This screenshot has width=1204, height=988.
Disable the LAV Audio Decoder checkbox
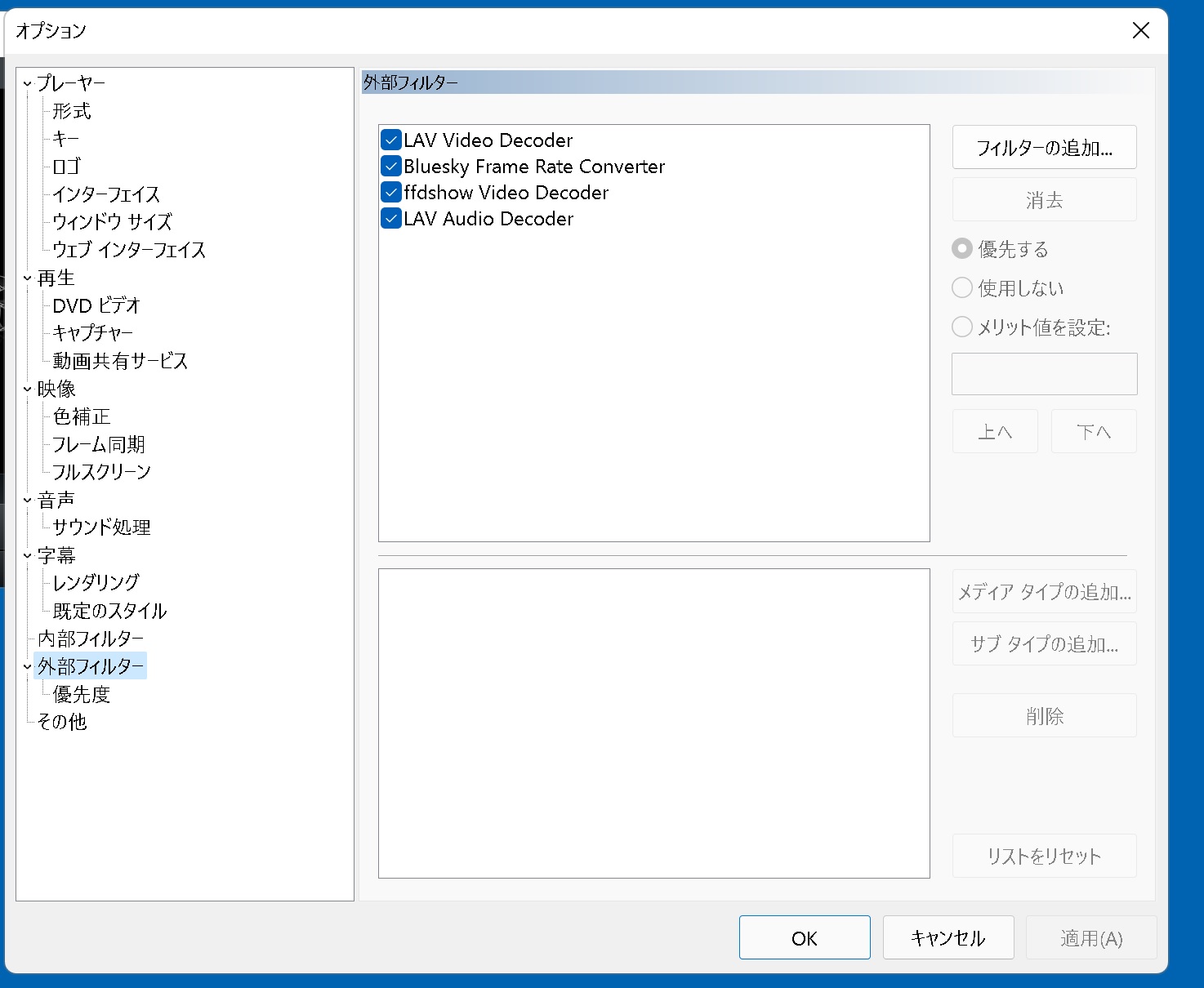click(390, 218)
